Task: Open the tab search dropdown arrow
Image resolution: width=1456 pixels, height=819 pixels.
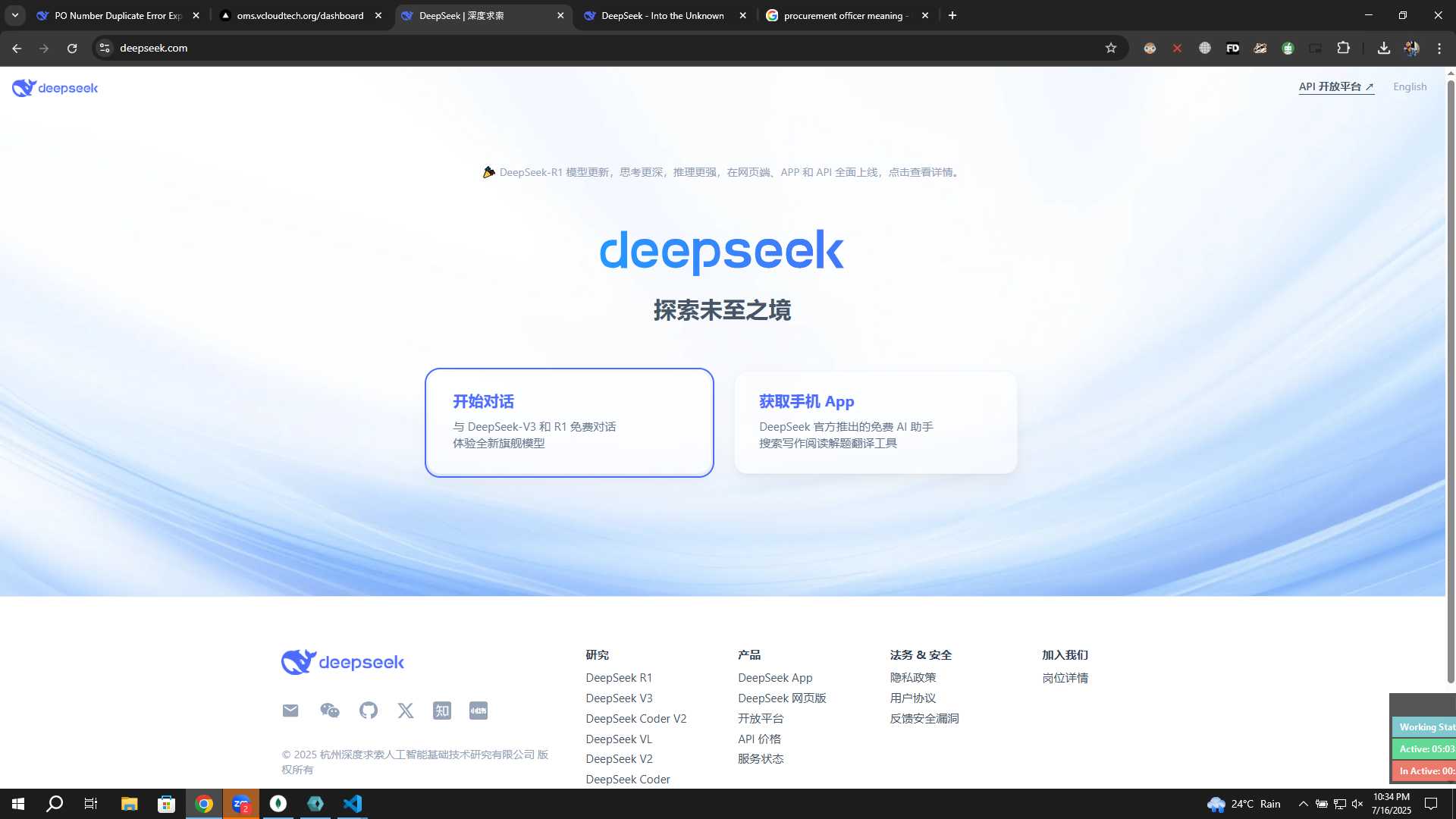Action: point(14,15)
